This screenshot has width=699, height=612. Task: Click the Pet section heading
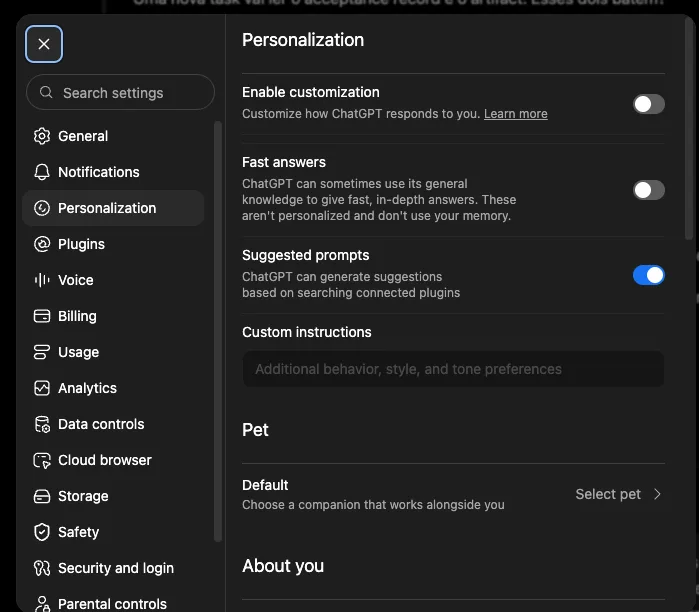pyautogui.click(x=255, y=430)
